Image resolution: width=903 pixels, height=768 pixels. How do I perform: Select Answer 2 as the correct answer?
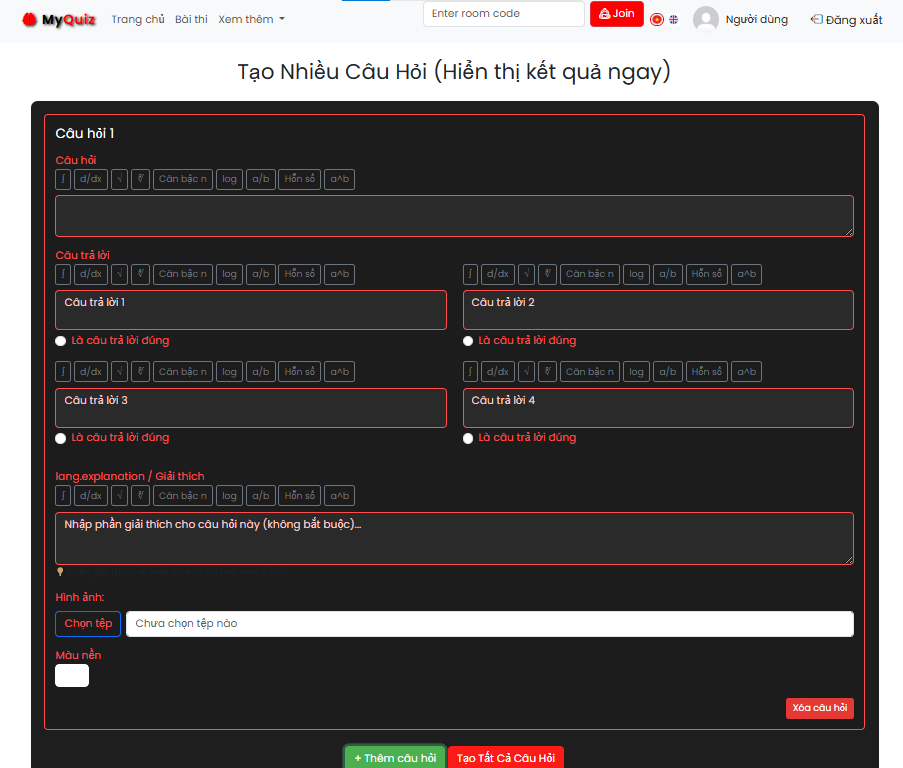click(468, 341)
